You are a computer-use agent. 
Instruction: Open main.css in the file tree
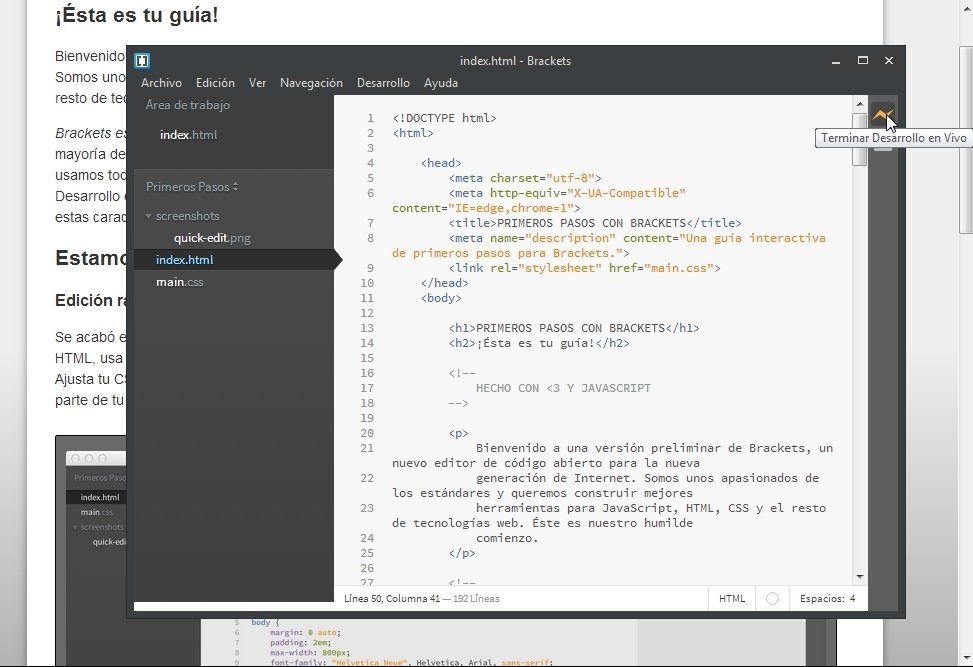click(x=179, y=282)
